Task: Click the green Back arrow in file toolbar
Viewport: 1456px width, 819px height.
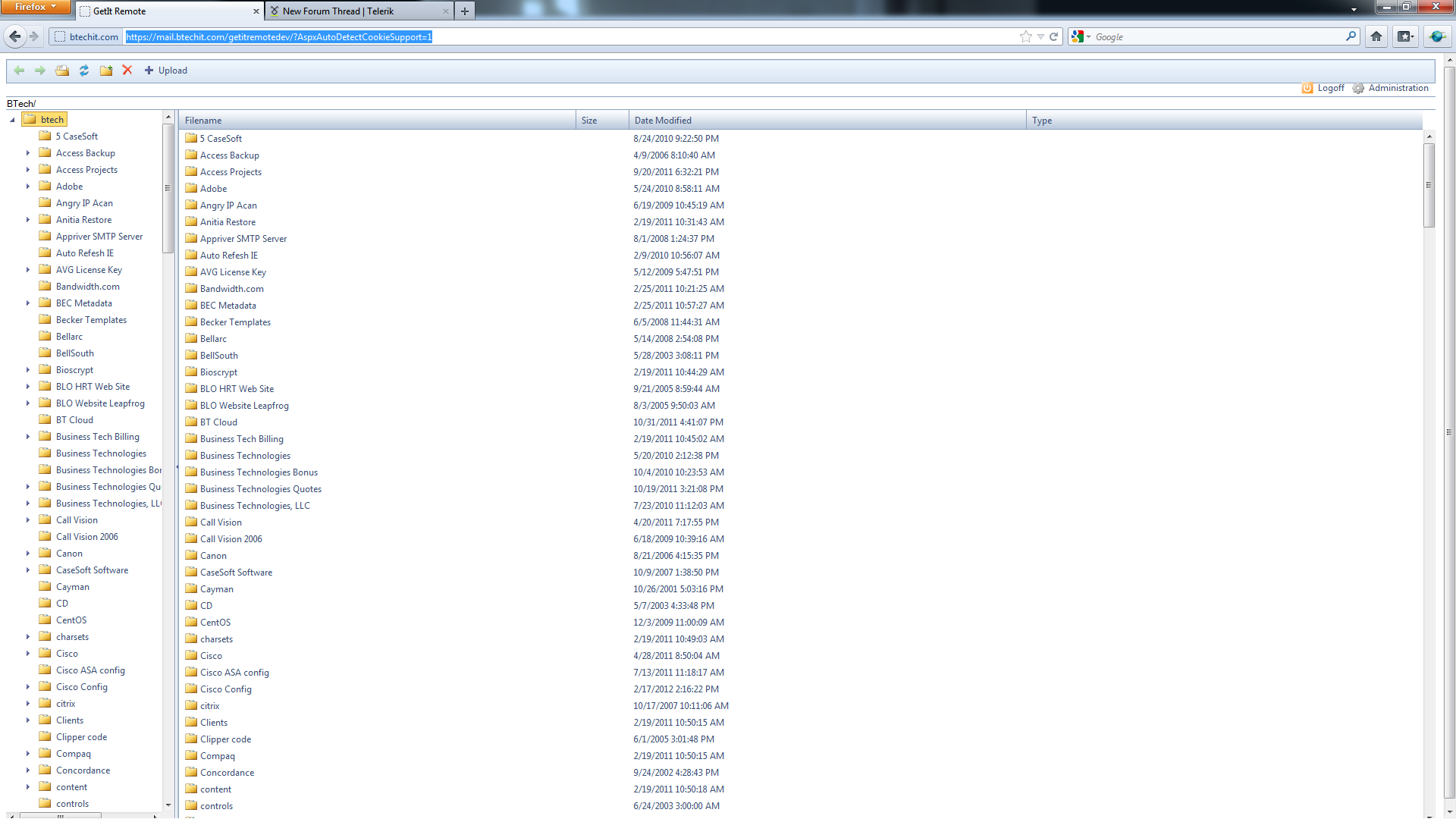Action: coord(19,71)
